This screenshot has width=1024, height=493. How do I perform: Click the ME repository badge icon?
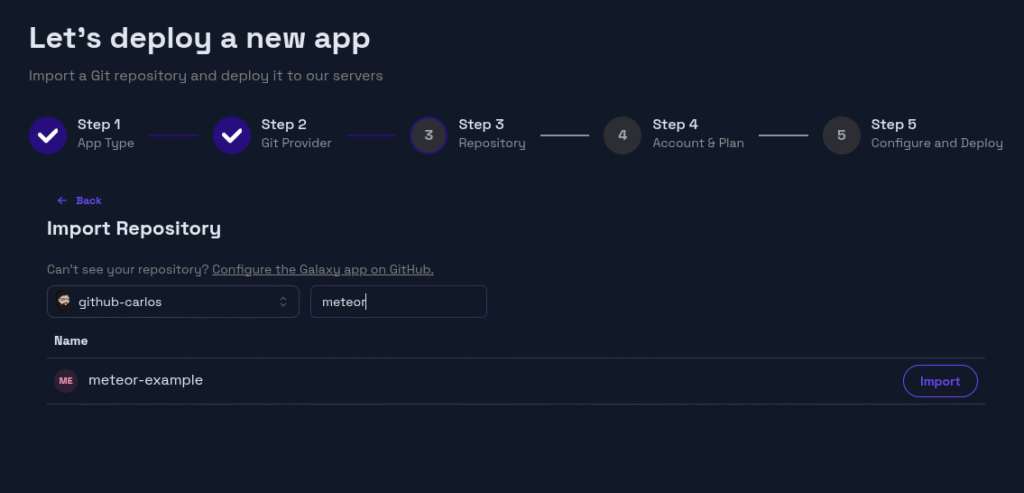(66, 381)
